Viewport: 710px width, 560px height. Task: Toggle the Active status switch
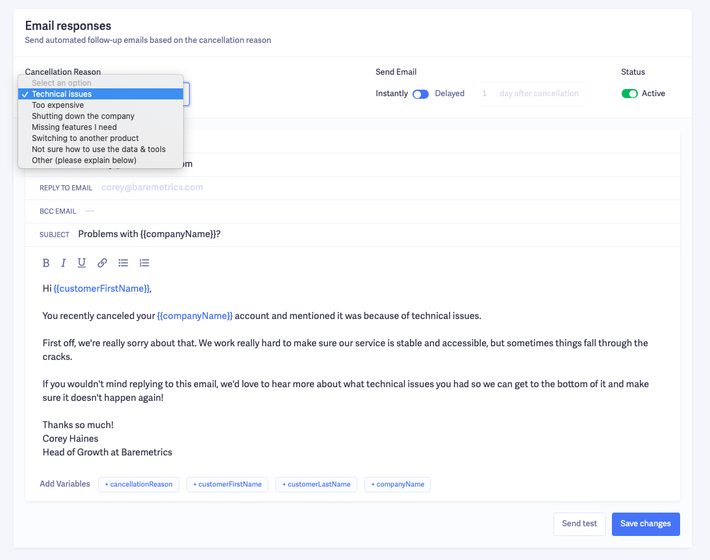tap(629, 94)
